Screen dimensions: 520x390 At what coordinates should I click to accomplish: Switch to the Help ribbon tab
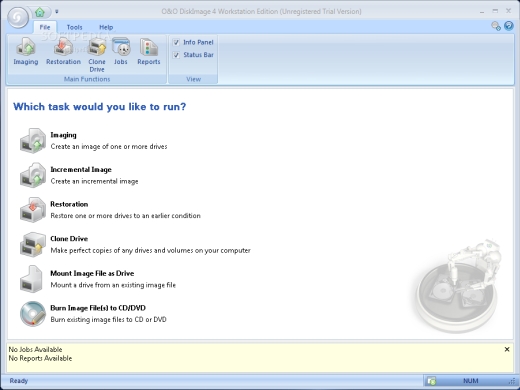106,27
